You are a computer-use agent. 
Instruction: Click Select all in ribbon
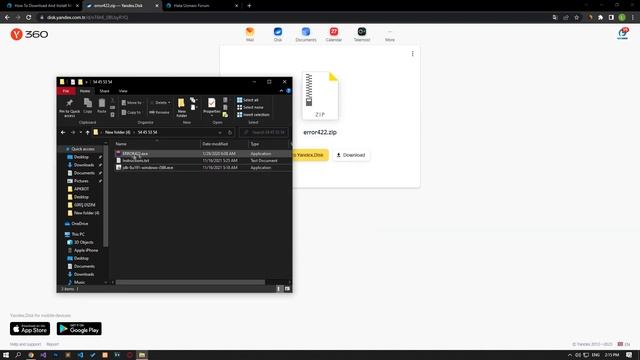[248, 100]
